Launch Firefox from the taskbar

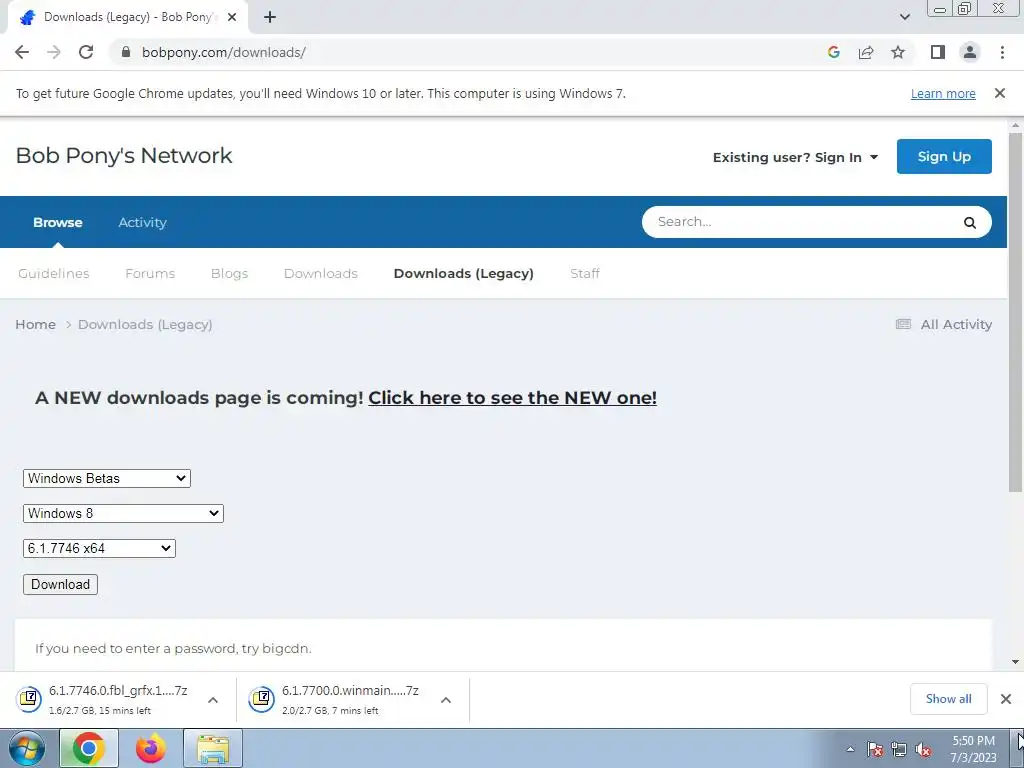point(150,748)
